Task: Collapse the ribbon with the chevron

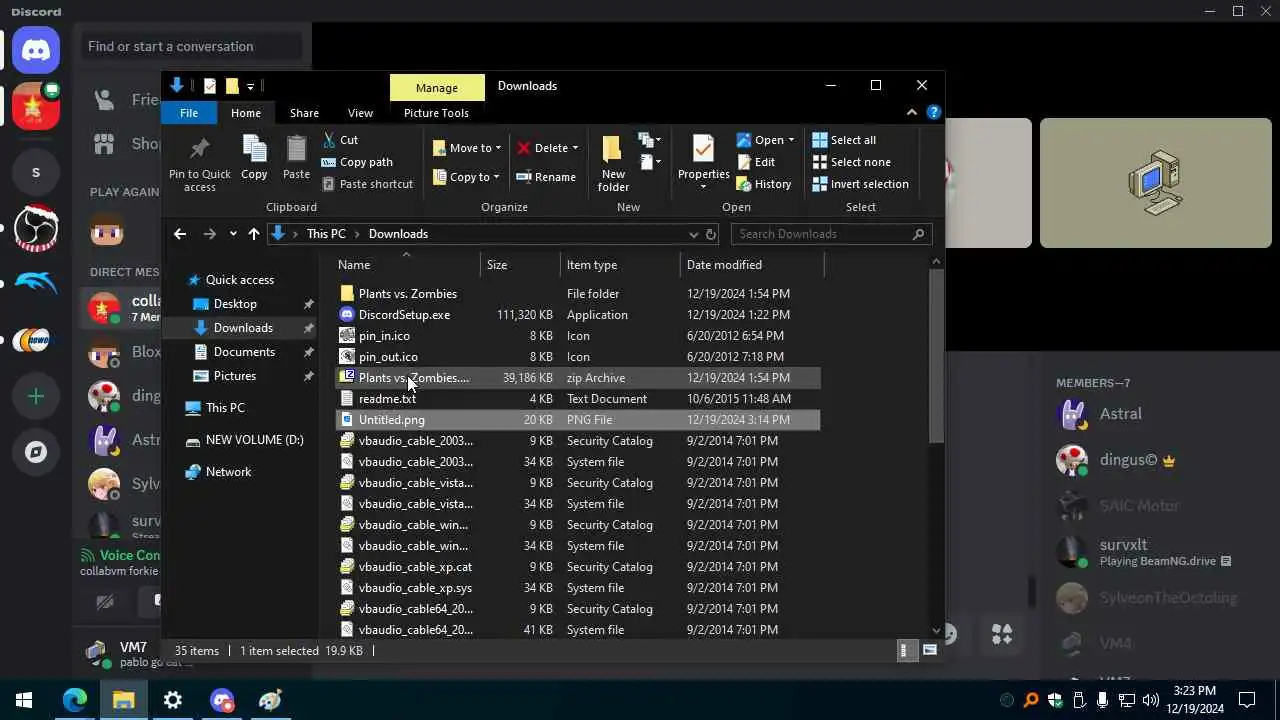Action: click(911, 113)
